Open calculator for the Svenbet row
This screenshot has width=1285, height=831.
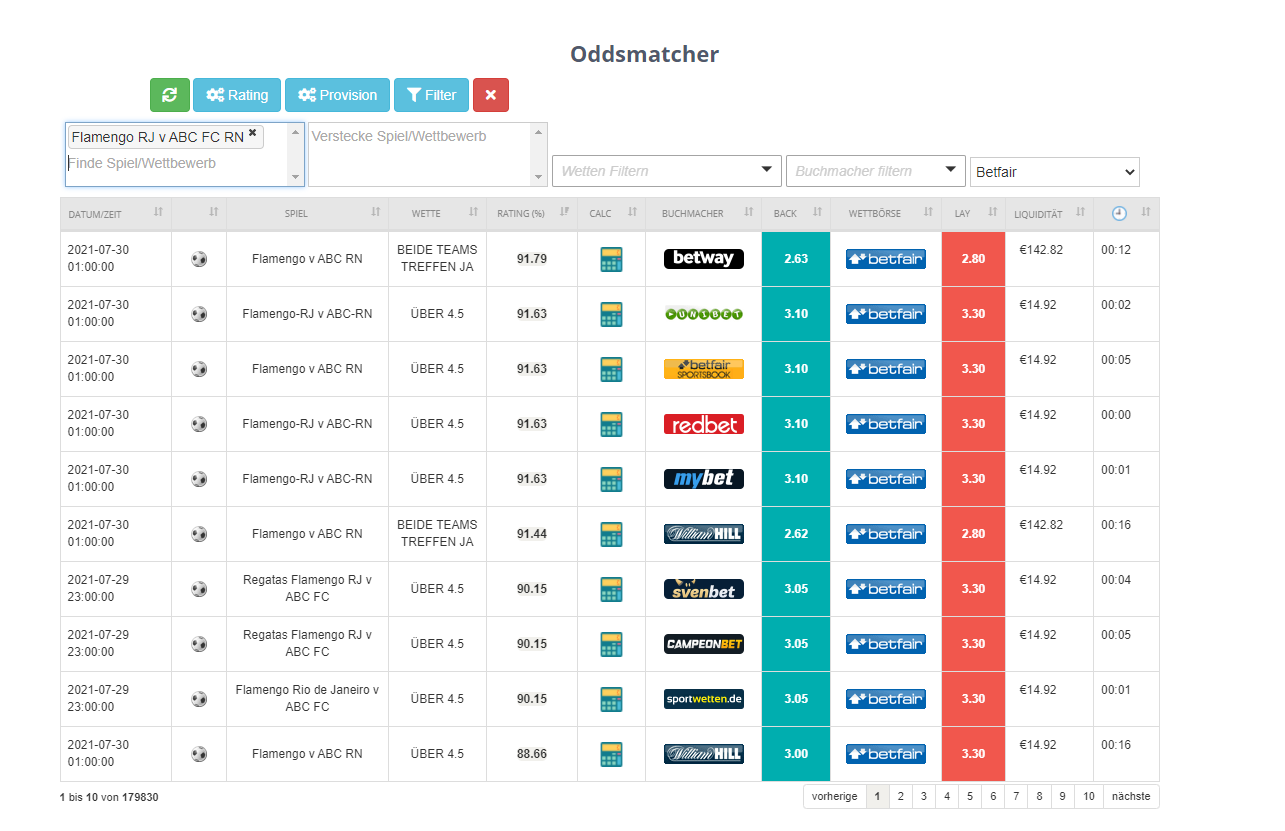click(x=611, y=589)
